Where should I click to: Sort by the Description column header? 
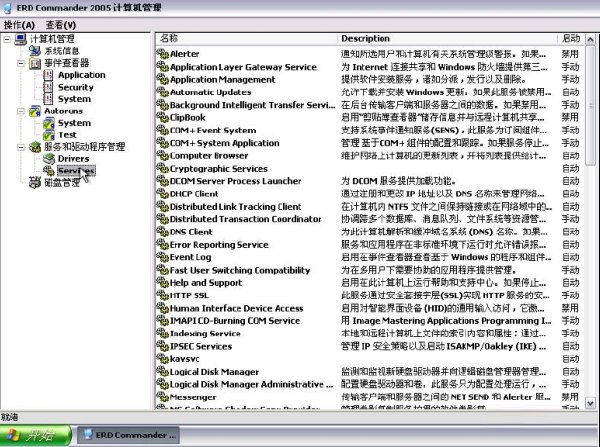click(448, 39)
